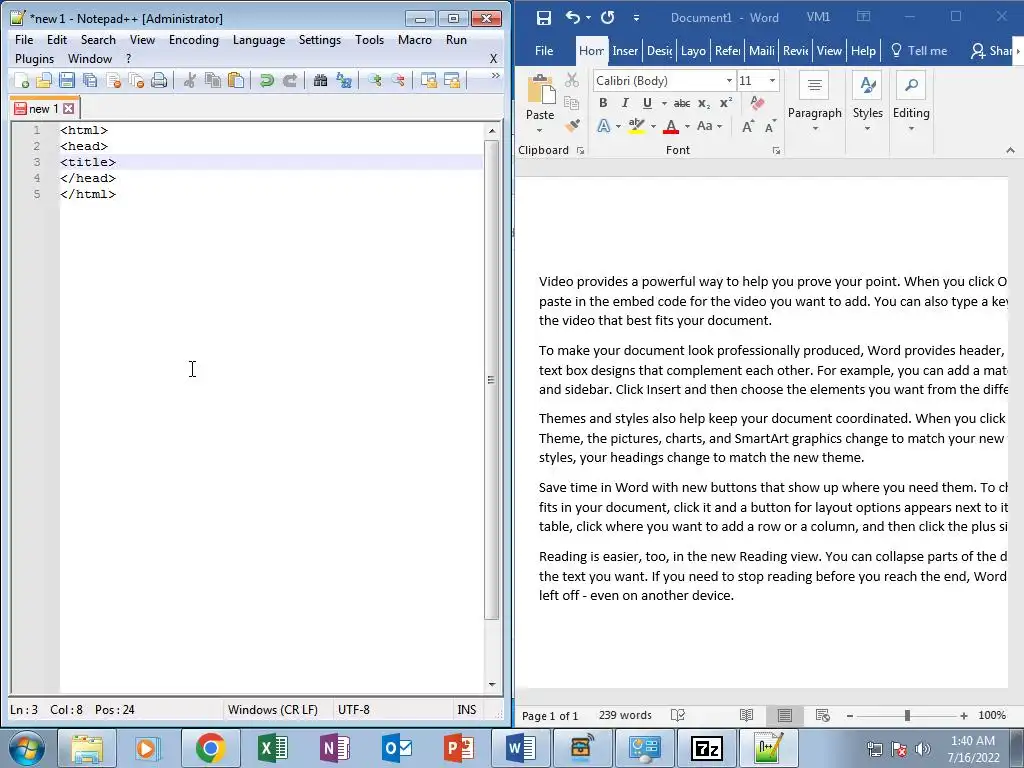Image resolution: width=1024 pixels, height=768 pixels.
Task: Open the font size dropdown showing 11
Action: tap(772, 80)
